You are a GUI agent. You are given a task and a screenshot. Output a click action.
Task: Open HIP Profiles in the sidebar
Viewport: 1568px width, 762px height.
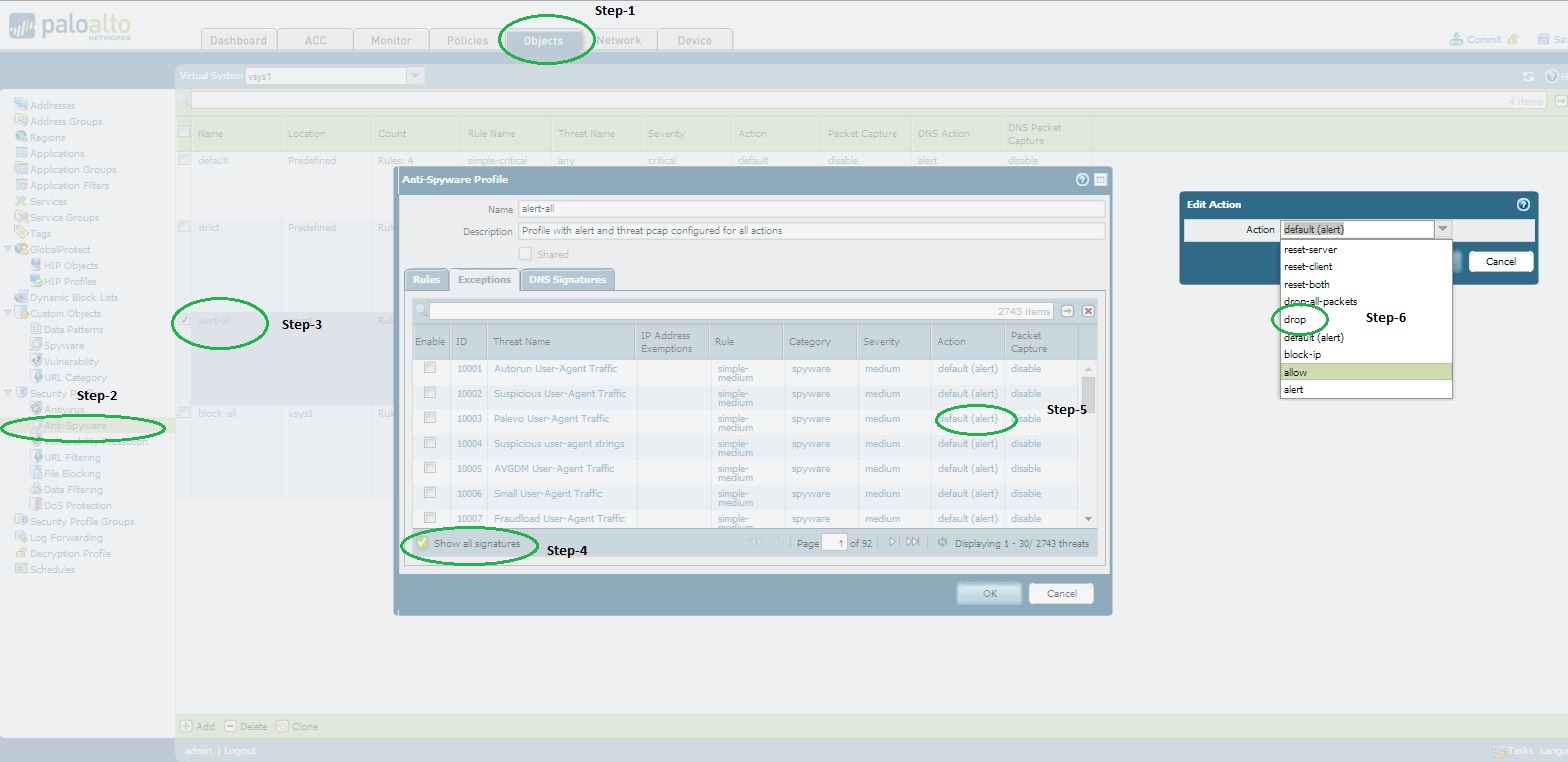70,281
